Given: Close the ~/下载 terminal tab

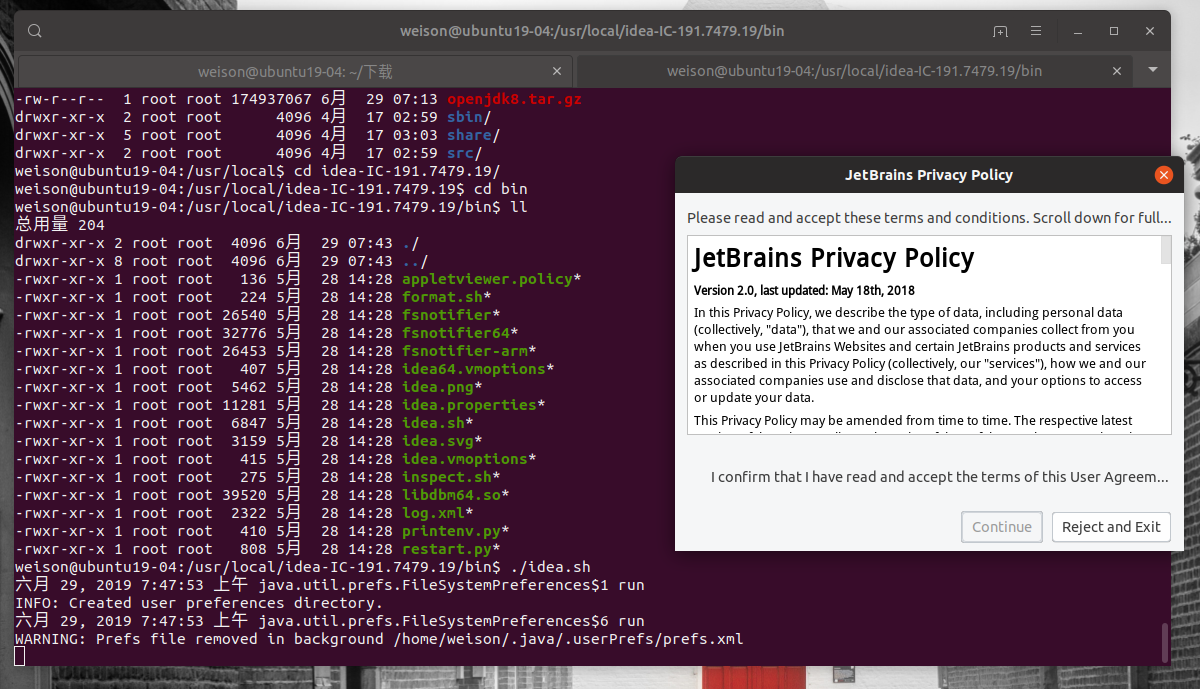Looking at the screenshot, I should click(557, 71).
